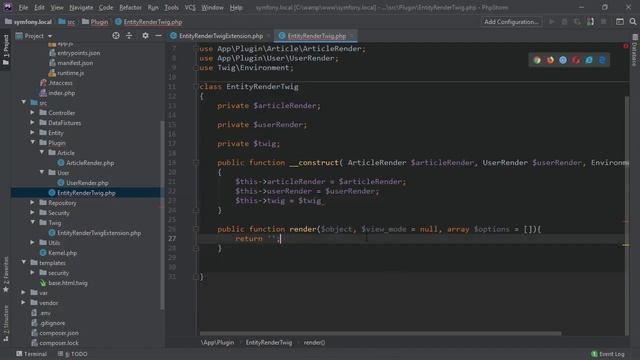
Task: Toggle fold marker at __construct function
Action: coord(196,162)
